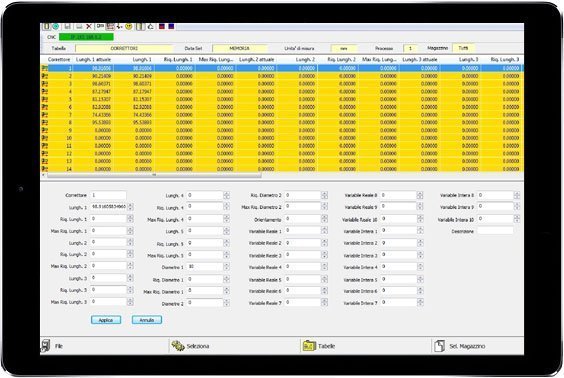
Task: Click the Variabile Intera 7 spinner arrows
Action: (420, 303)
